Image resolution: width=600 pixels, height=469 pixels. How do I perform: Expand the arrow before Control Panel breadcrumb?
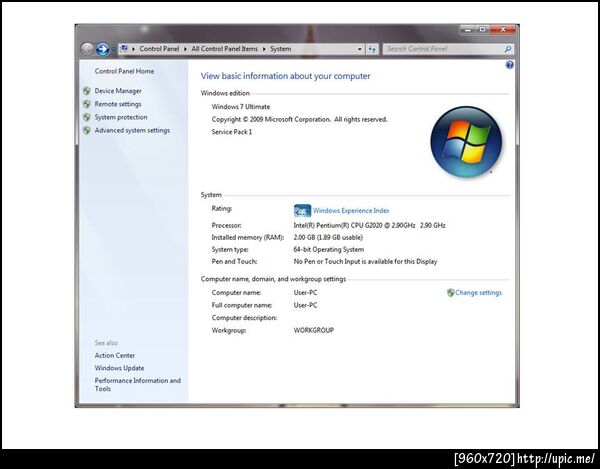[133, 49]
